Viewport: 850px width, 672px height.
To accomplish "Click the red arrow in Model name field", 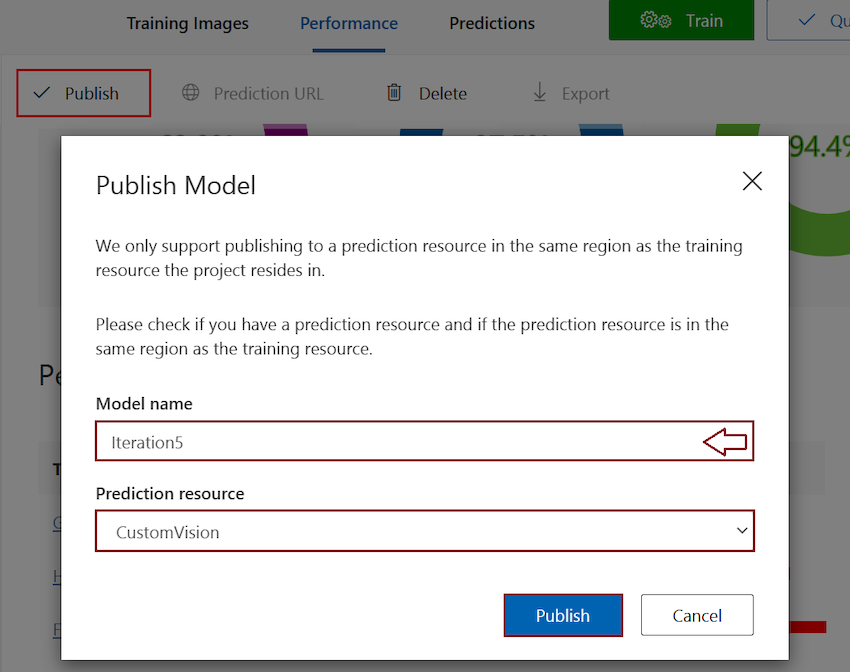I will (725, 442).
